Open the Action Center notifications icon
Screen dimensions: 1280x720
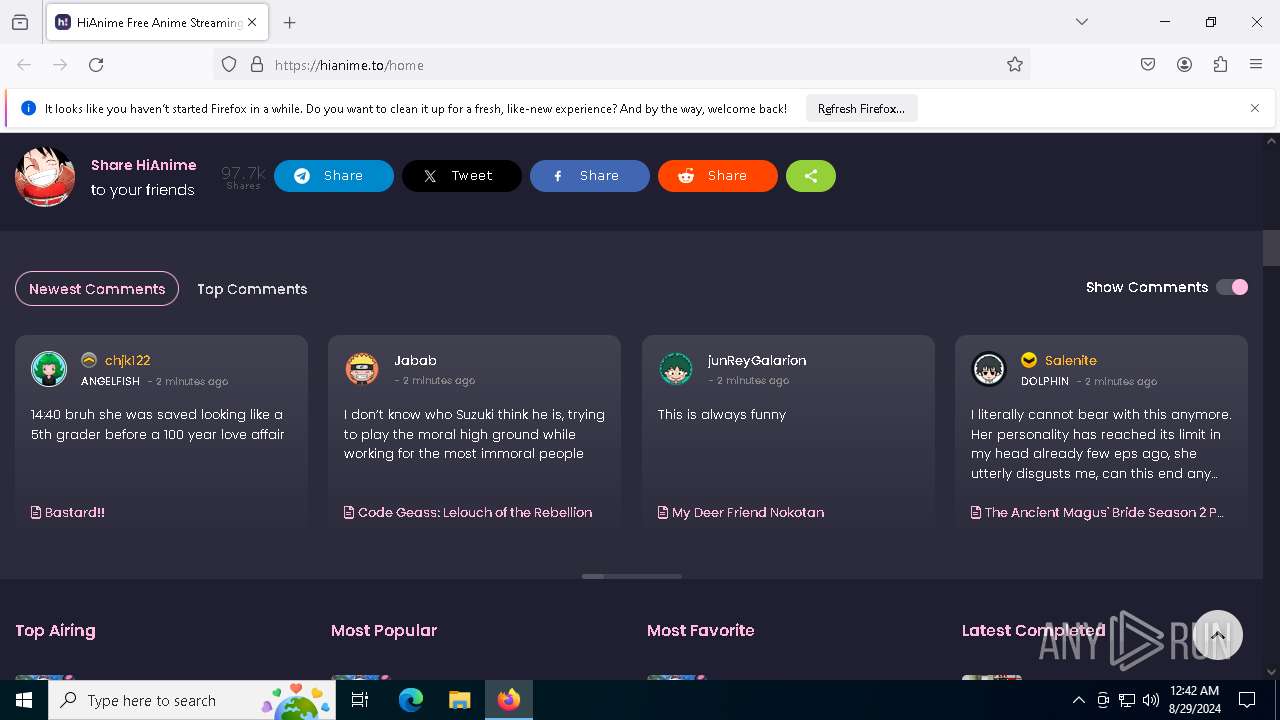click(x=1247, y=700)
